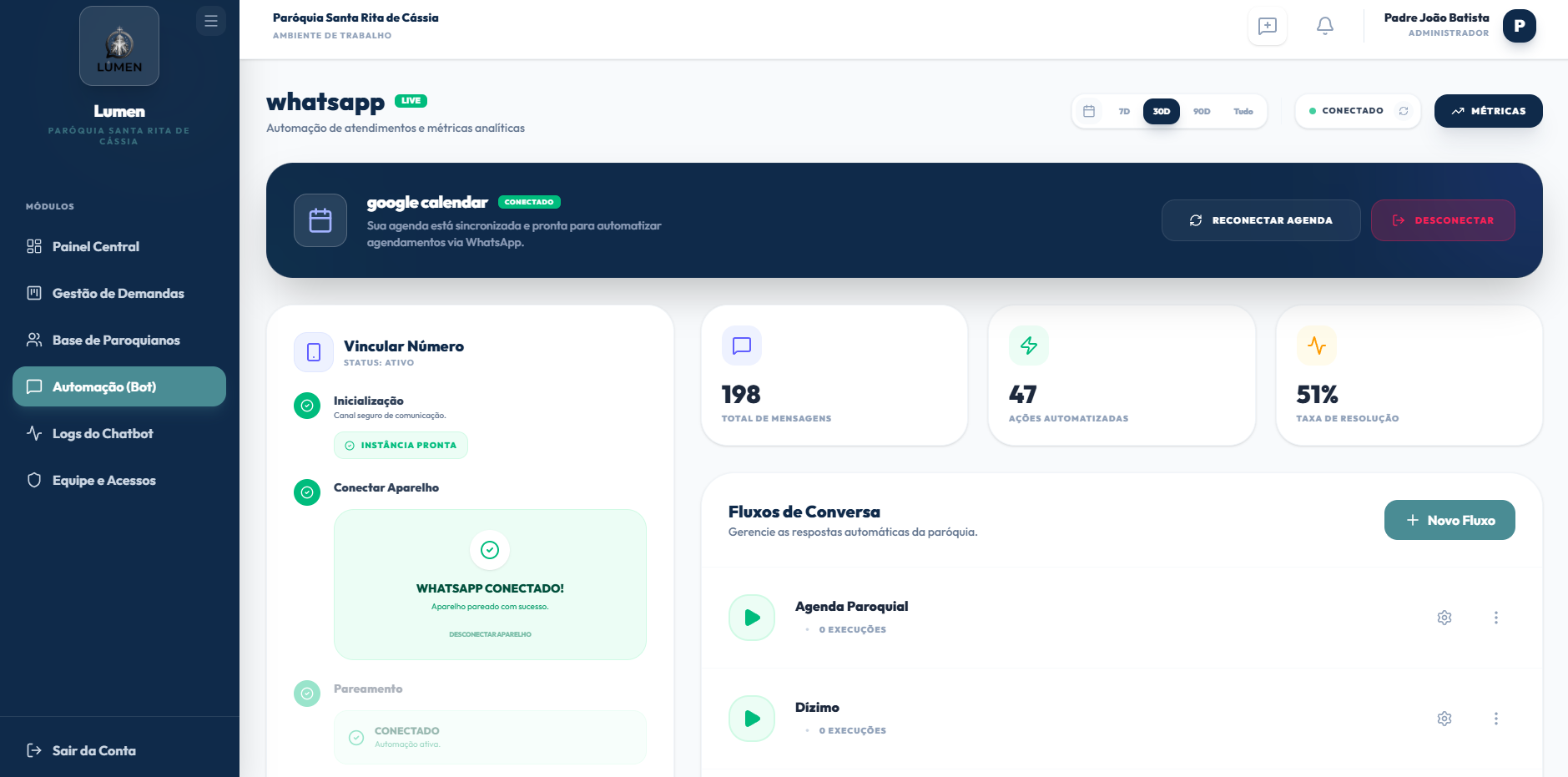The height and width of the screenshot is (777, 1568).
Task: Click the Novo Fluxo button
Action: 1449,520
